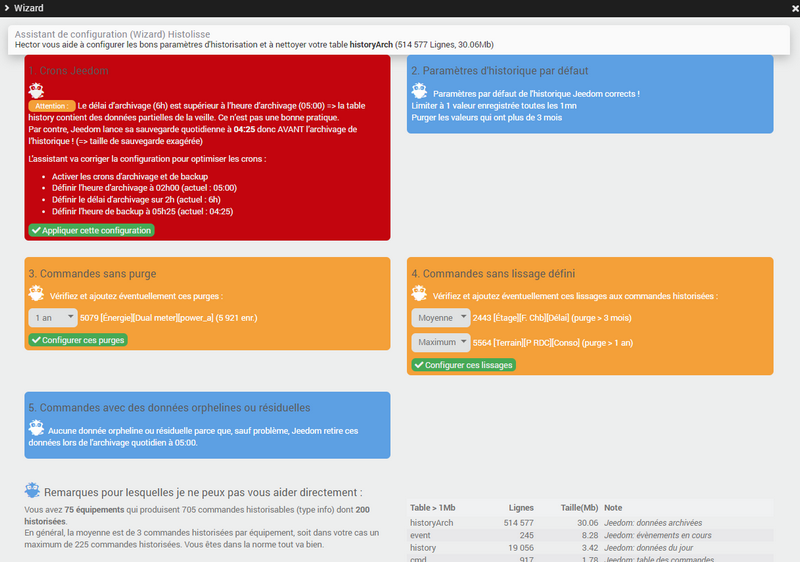This screenshot has height=562, width=800.
Task: Click the robot icon in Crons Jeedom panel
Action: pyautogui.click(x=36, y=90)
